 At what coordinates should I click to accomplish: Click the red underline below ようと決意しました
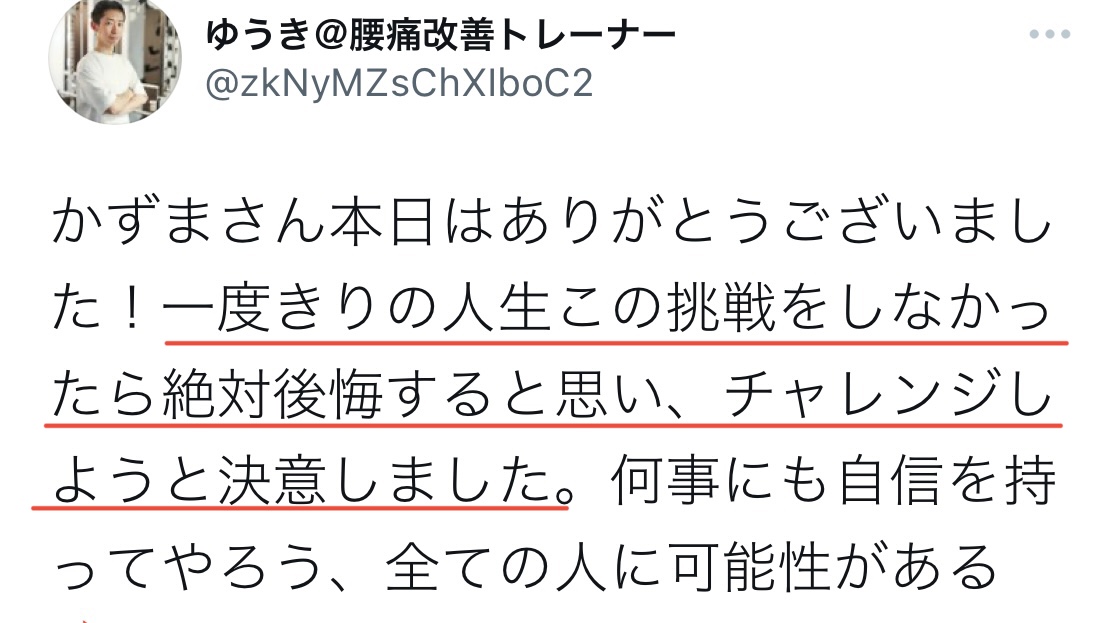tap(300, 506)
